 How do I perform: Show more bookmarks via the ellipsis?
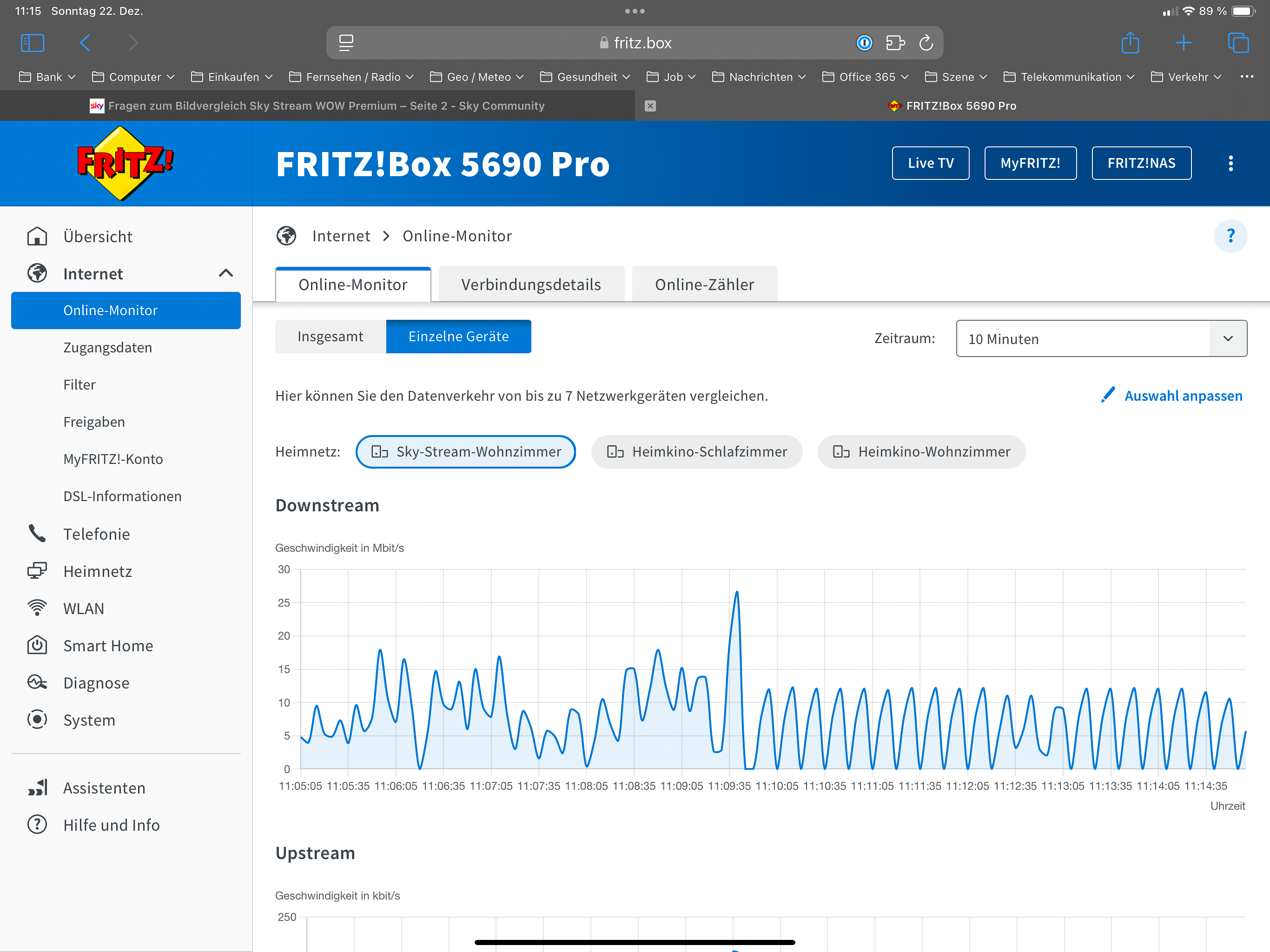pyautogui.click(x=1246, y=76)
